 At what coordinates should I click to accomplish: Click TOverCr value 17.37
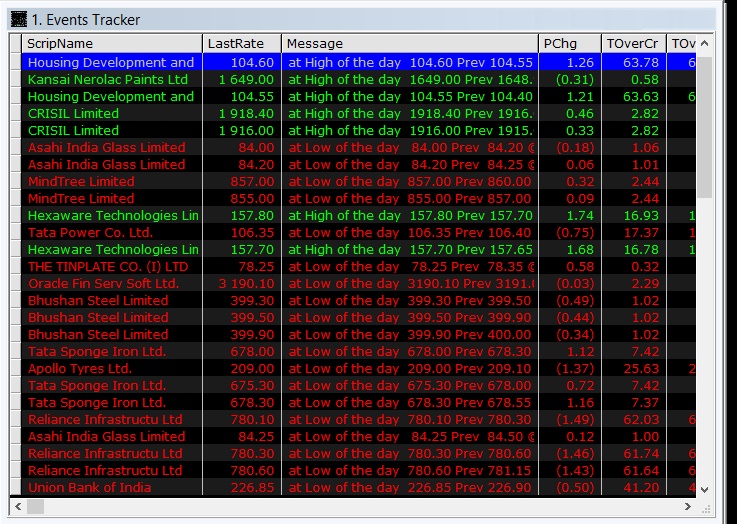click(641, 232)
